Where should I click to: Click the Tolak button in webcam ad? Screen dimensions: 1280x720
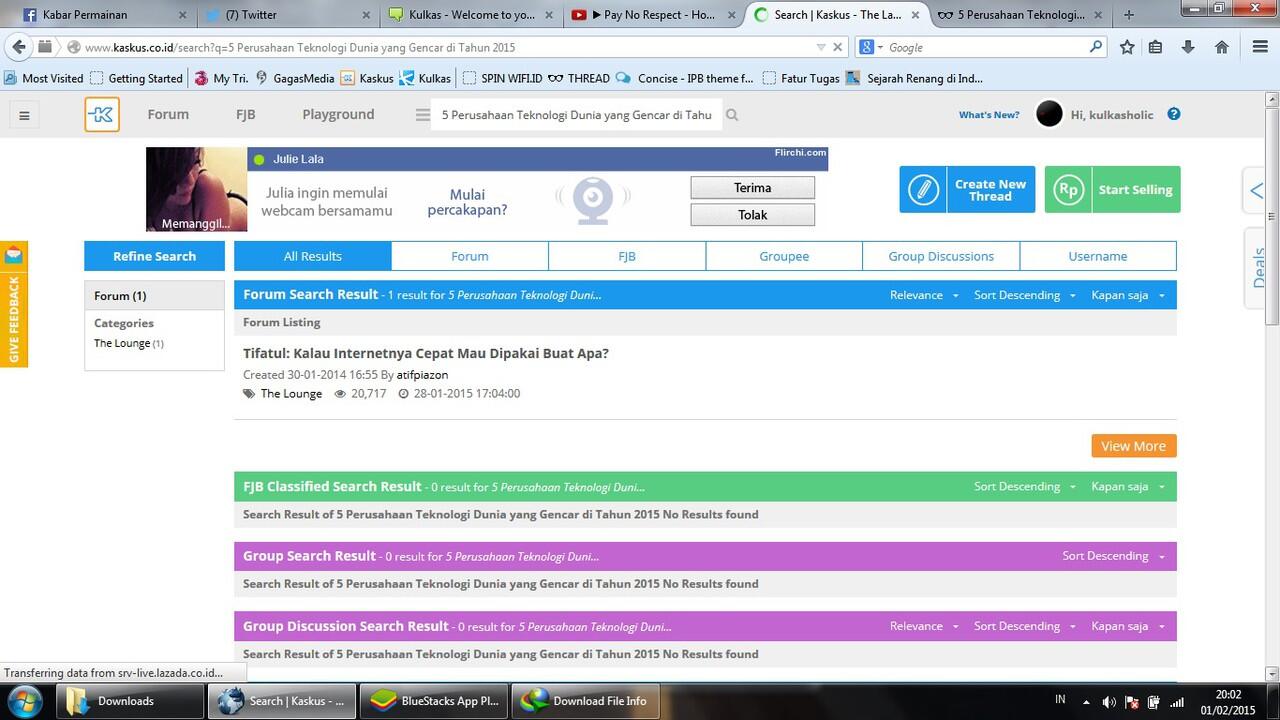(752, 215)
